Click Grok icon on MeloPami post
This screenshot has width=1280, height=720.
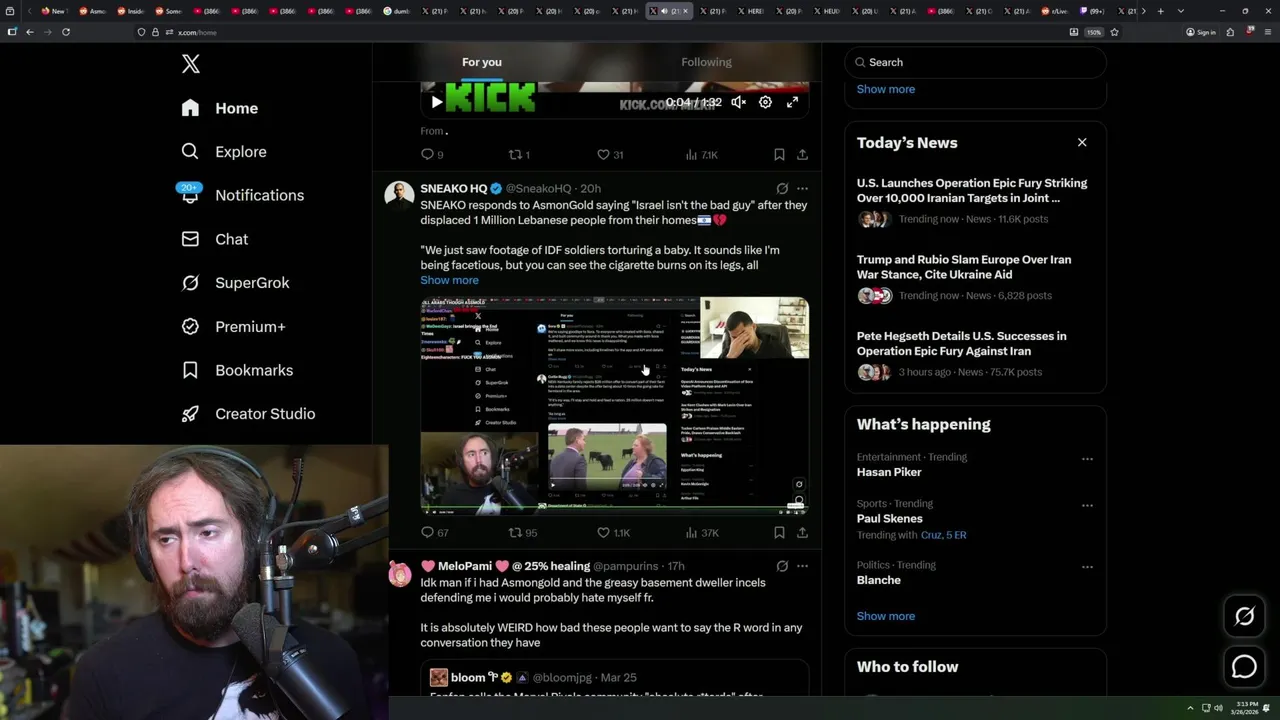pyautogui.click(x=782, y=566)
